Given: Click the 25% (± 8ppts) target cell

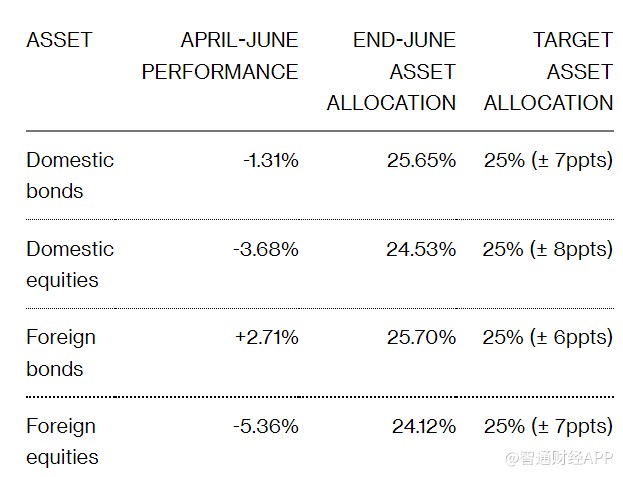Looking at the screenshot, I should 547,249.
